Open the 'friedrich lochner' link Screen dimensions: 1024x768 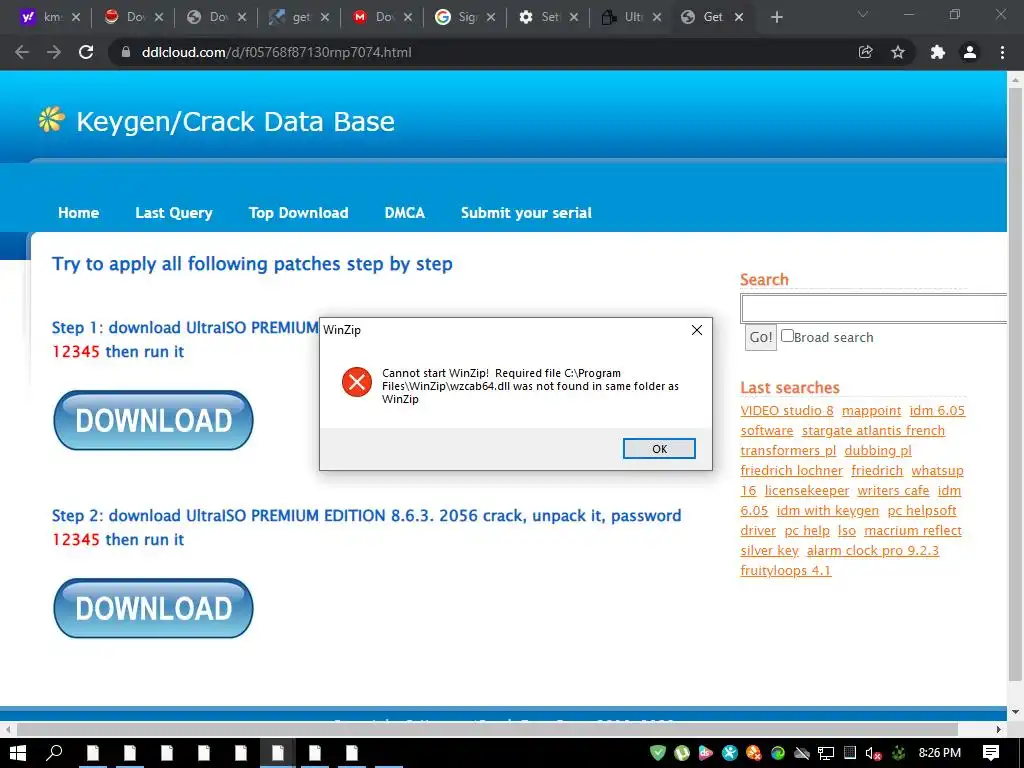792,471
